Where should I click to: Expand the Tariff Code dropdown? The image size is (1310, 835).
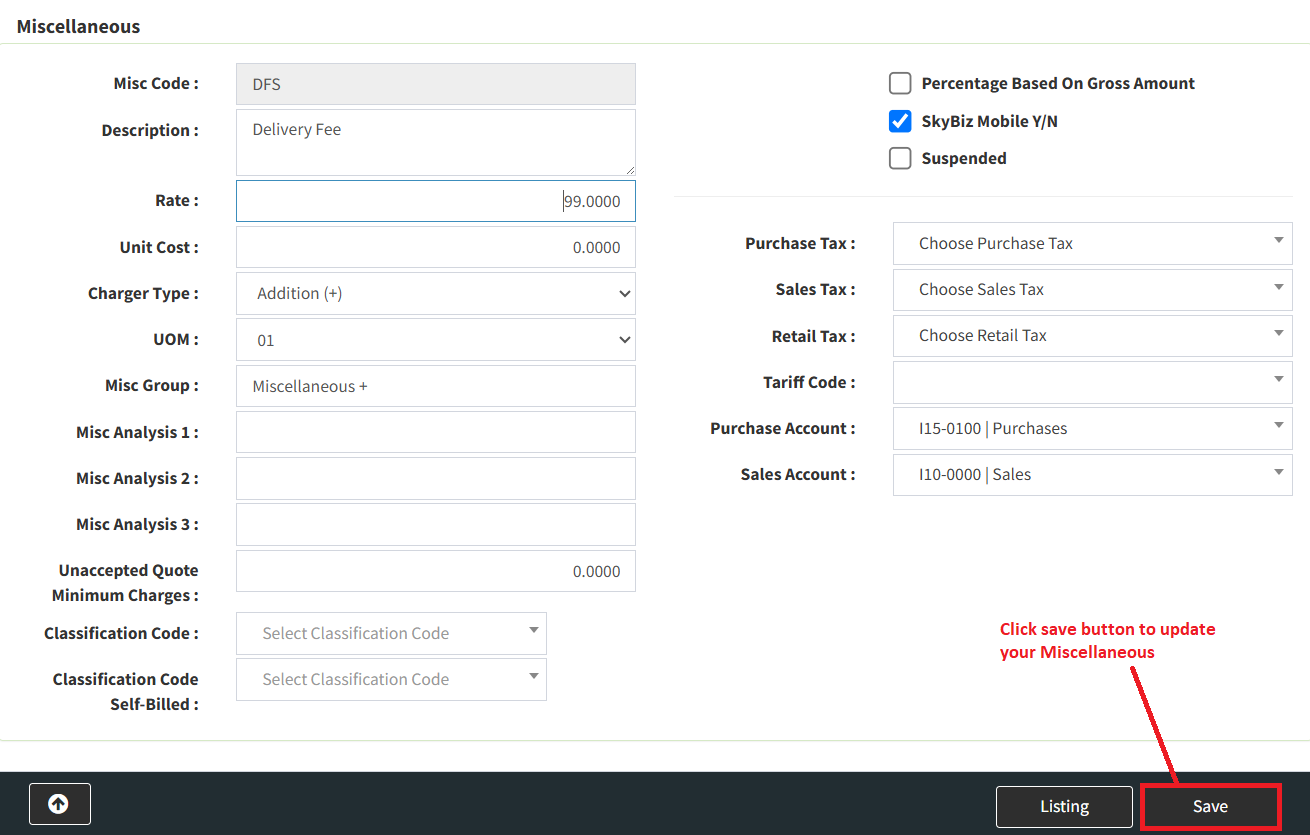pos(1092,382)
